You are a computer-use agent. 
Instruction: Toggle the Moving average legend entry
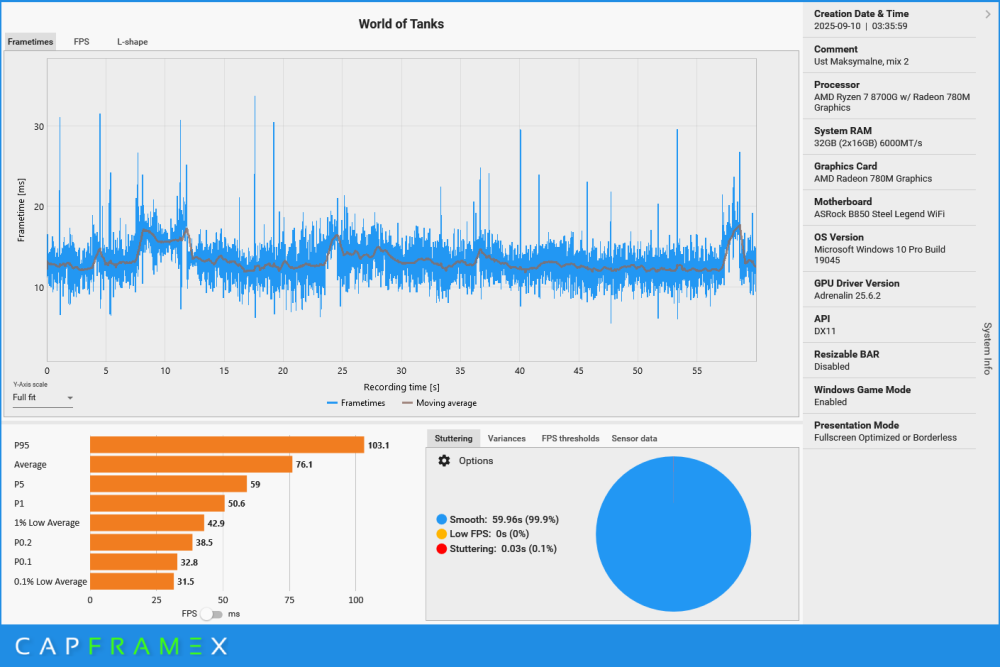tap(438, 403)
